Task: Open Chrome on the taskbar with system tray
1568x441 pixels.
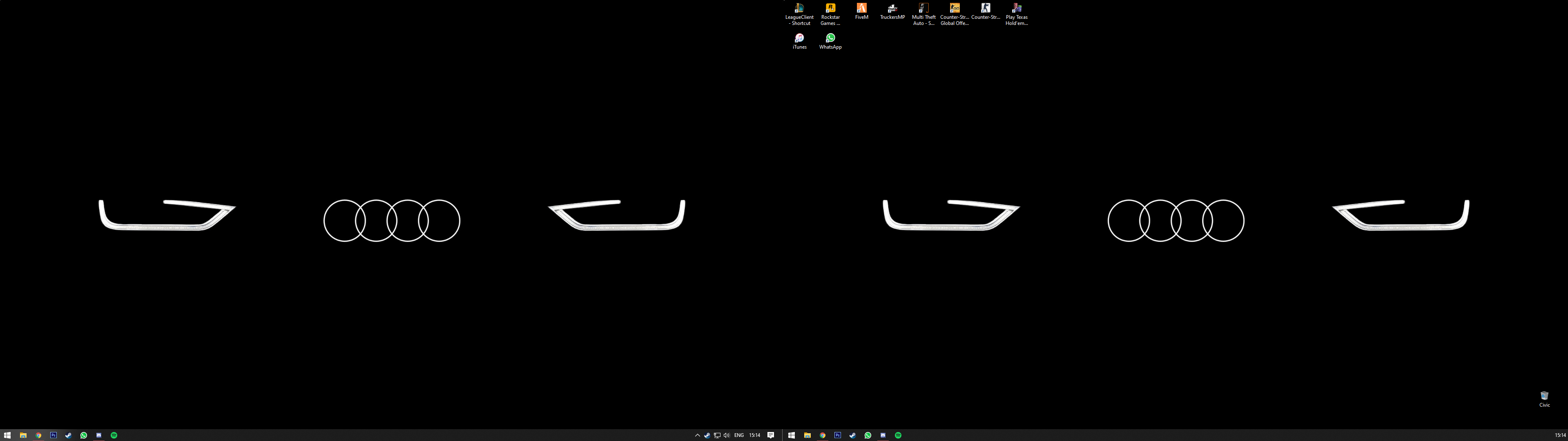Action: click(x=38, y=435)
